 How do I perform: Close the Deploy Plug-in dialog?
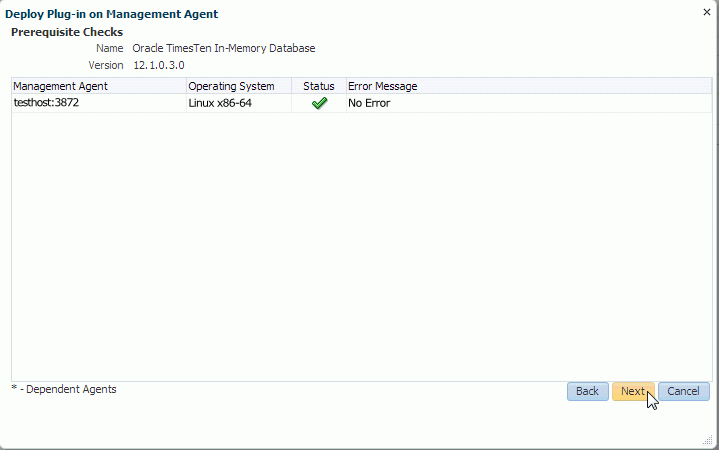coord(707,11)
